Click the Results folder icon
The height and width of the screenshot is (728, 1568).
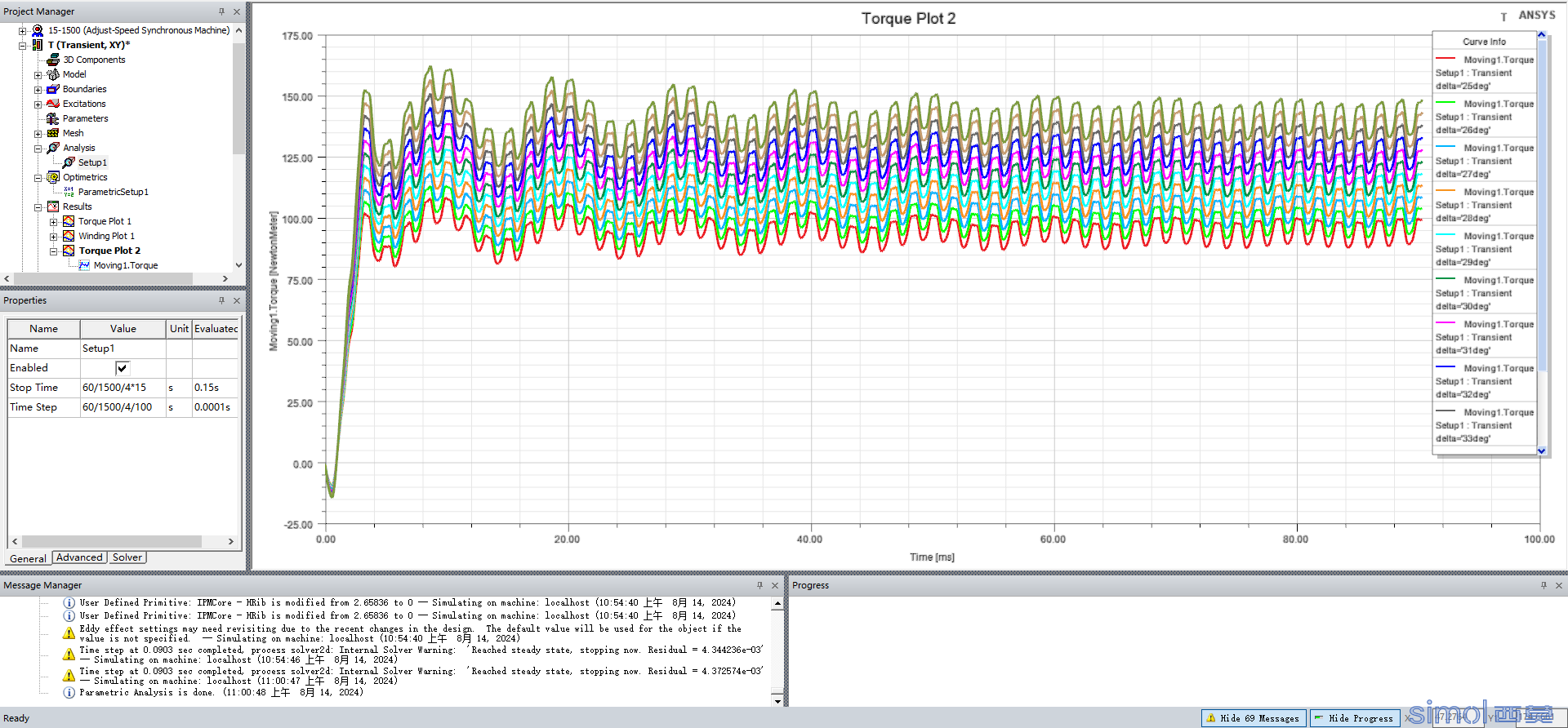click(x=53, y=206)
